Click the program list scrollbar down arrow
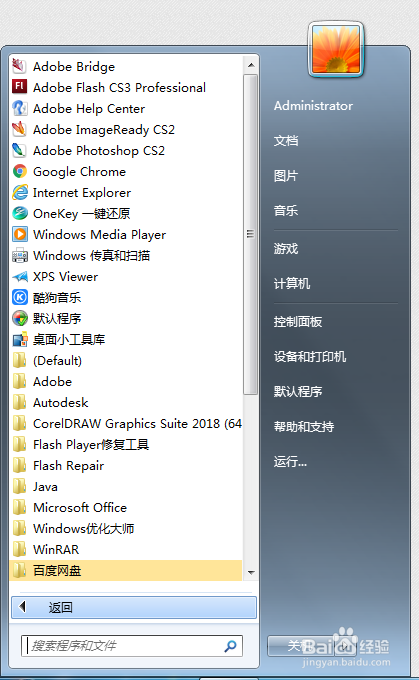419x680 pixels. pos(251,572)
